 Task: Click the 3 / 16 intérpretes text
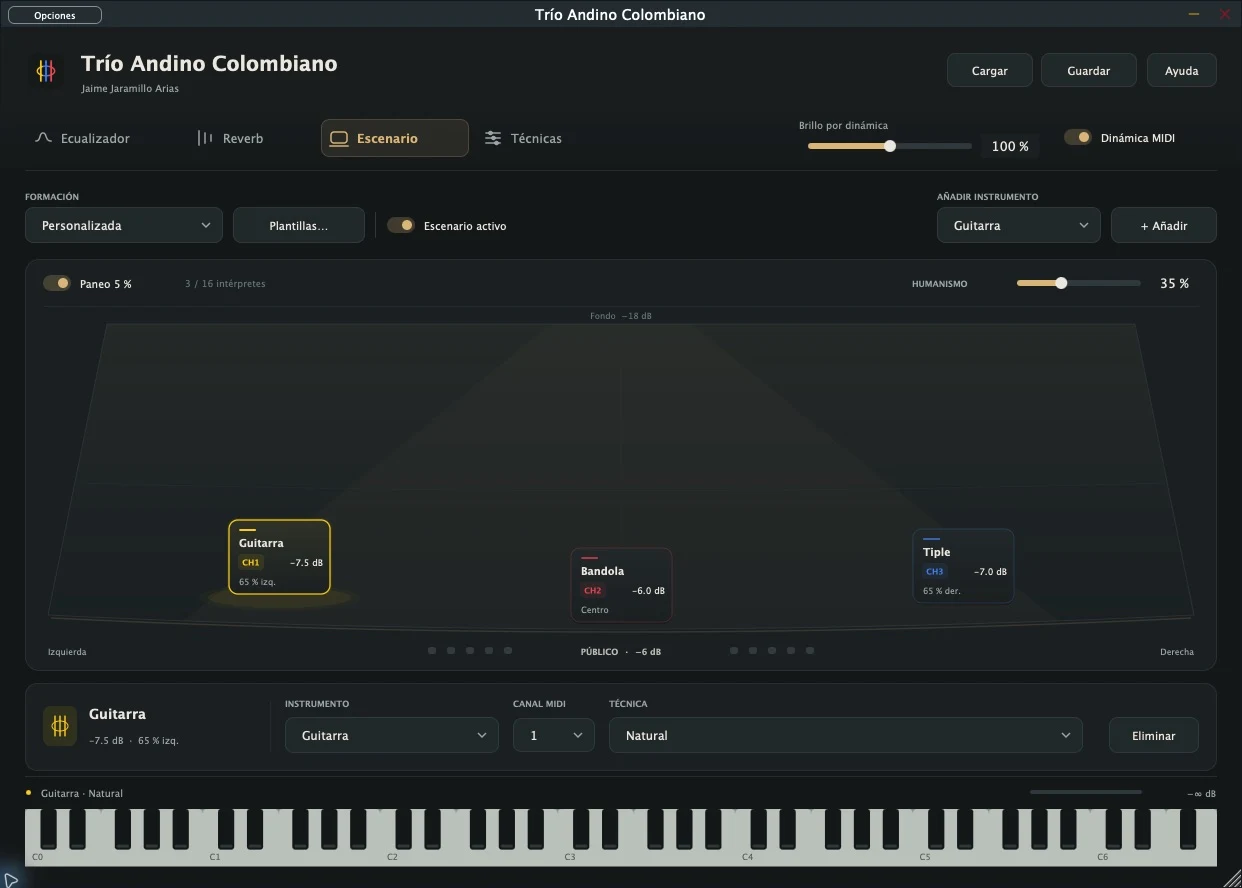[225, 284]
